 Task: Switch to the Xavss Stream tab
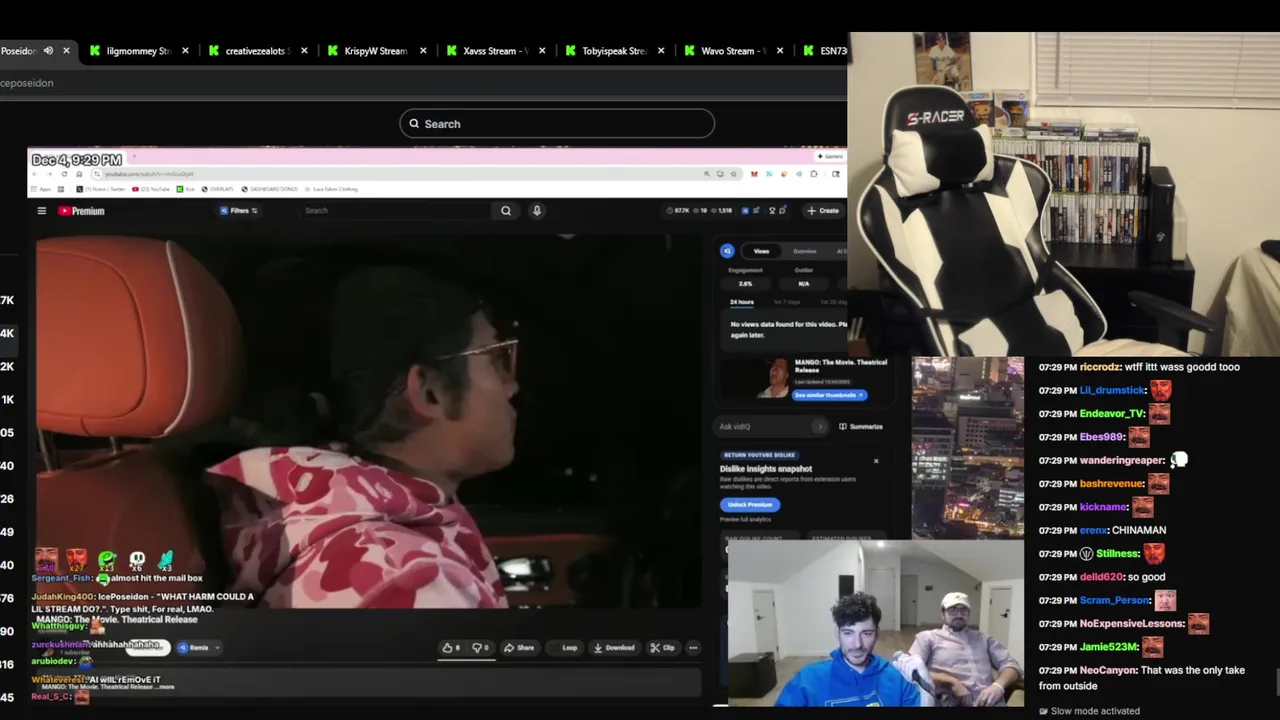[x=496, y=51]
